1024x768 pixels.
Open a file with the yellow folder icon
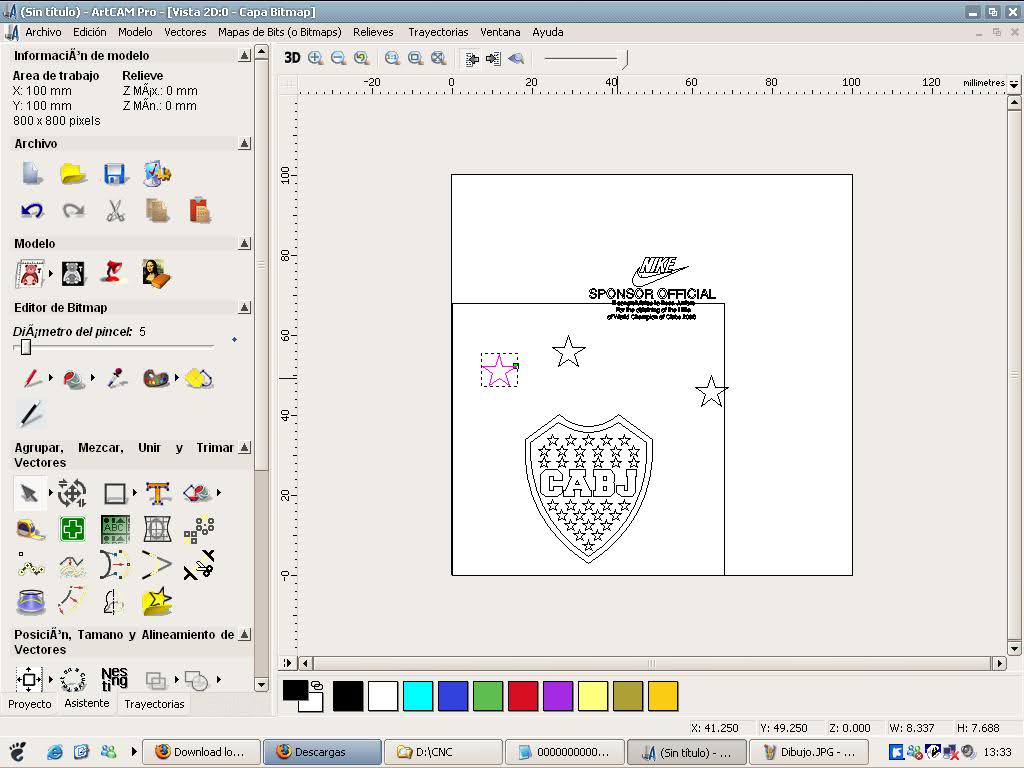73,174
